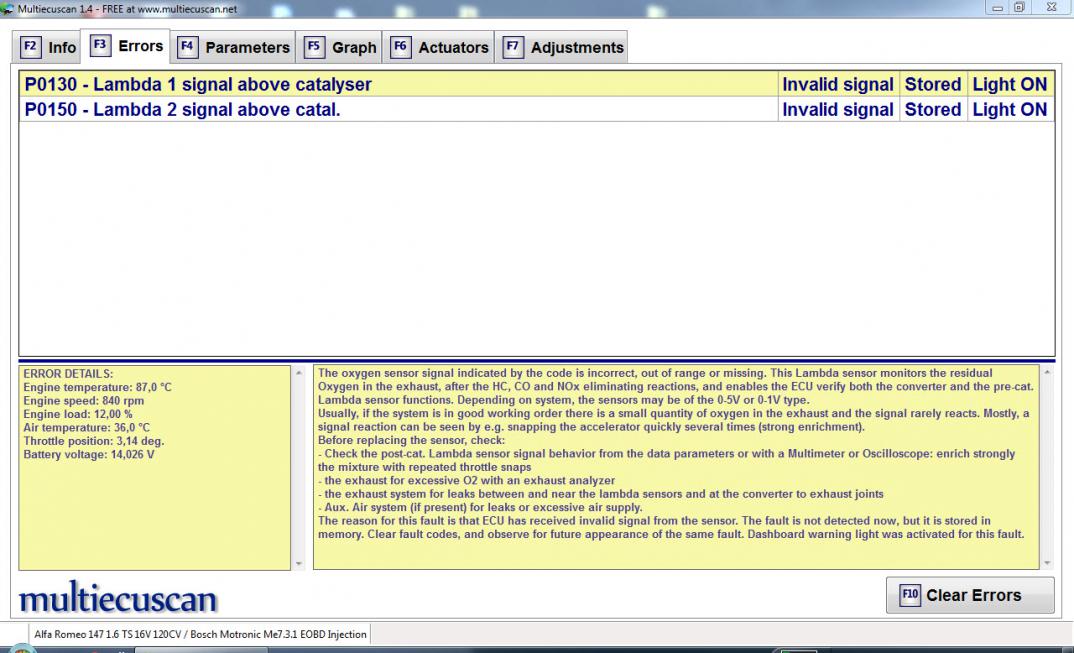Click the error details scroll up arrow

(x=299, y=373)
